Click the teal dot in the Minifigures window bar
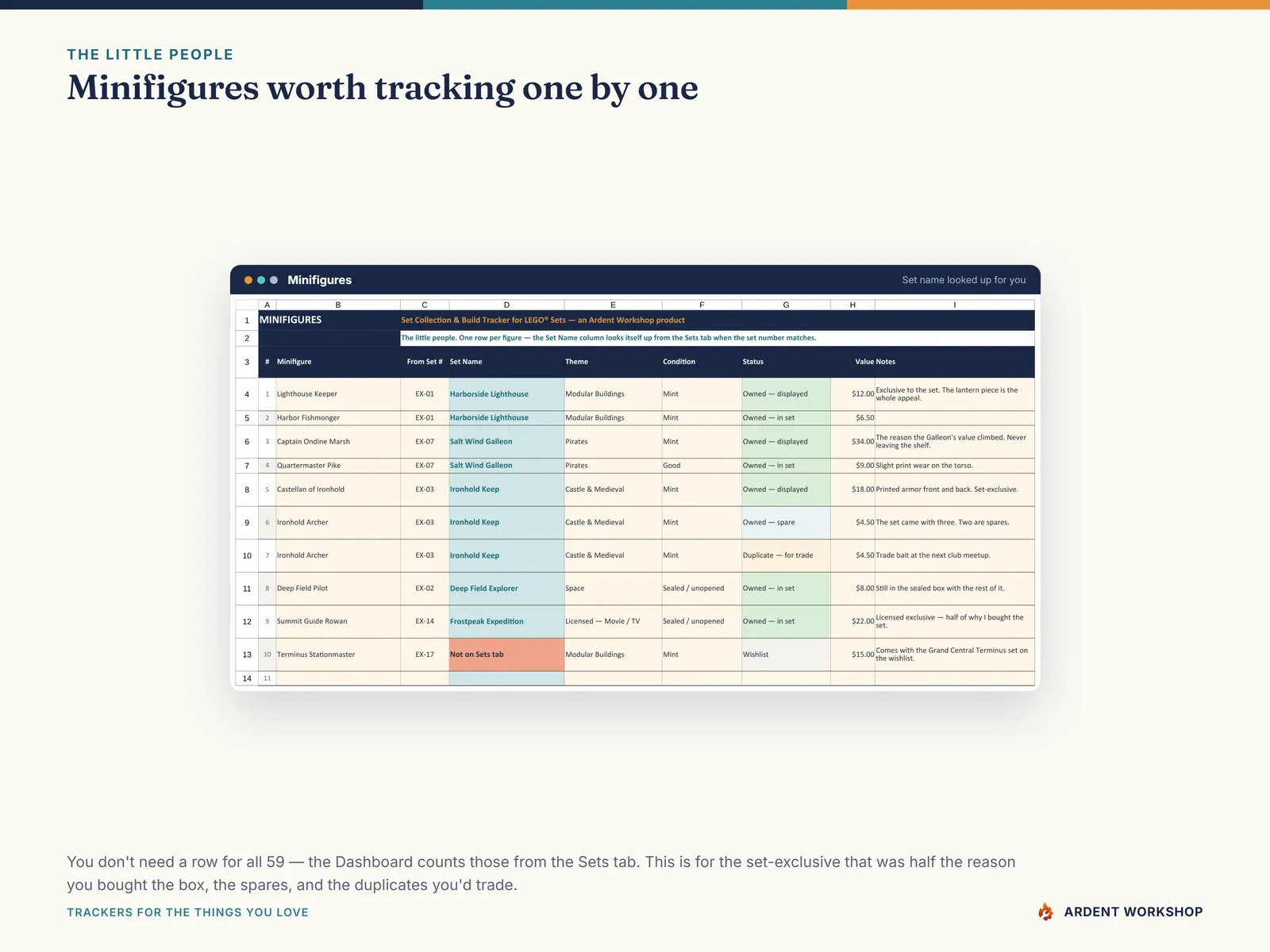 coord(261,280)
